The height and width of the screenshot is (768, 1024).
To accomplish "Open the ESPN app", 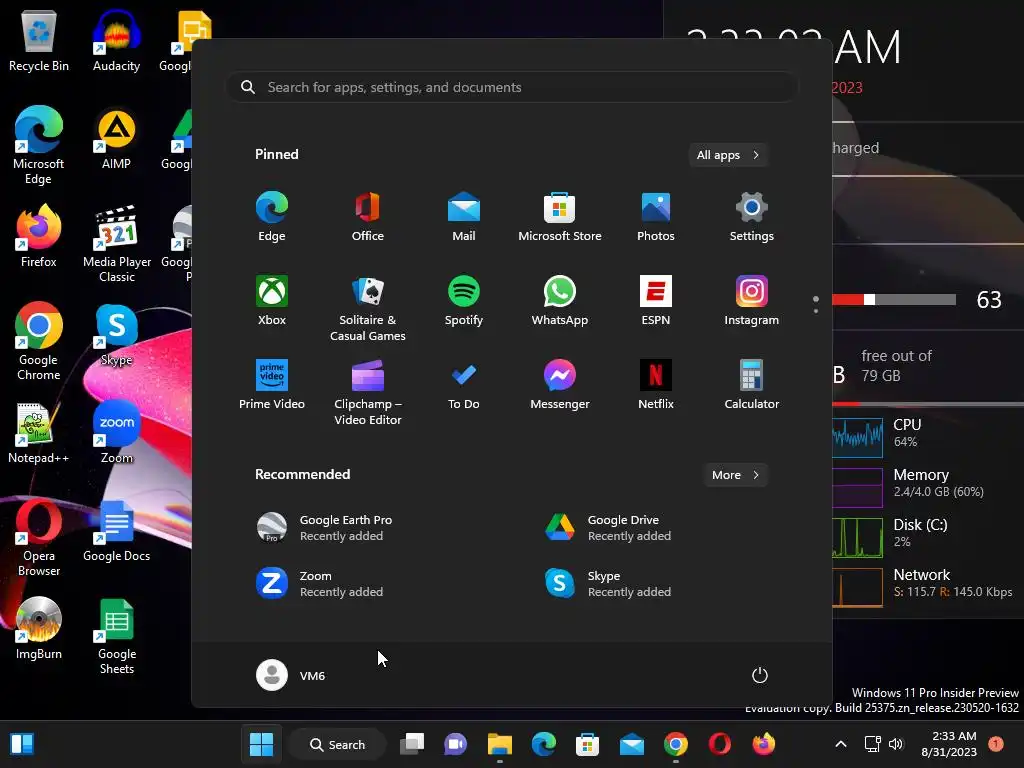I will coord(656,301).
